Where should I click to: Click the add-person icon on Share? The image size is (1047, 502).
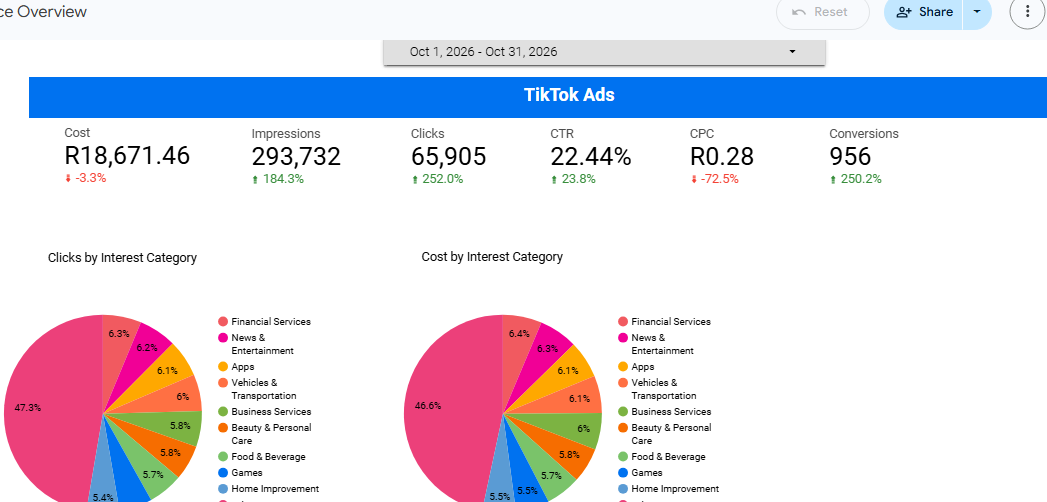pyautogui.click(x=904, y=12)
